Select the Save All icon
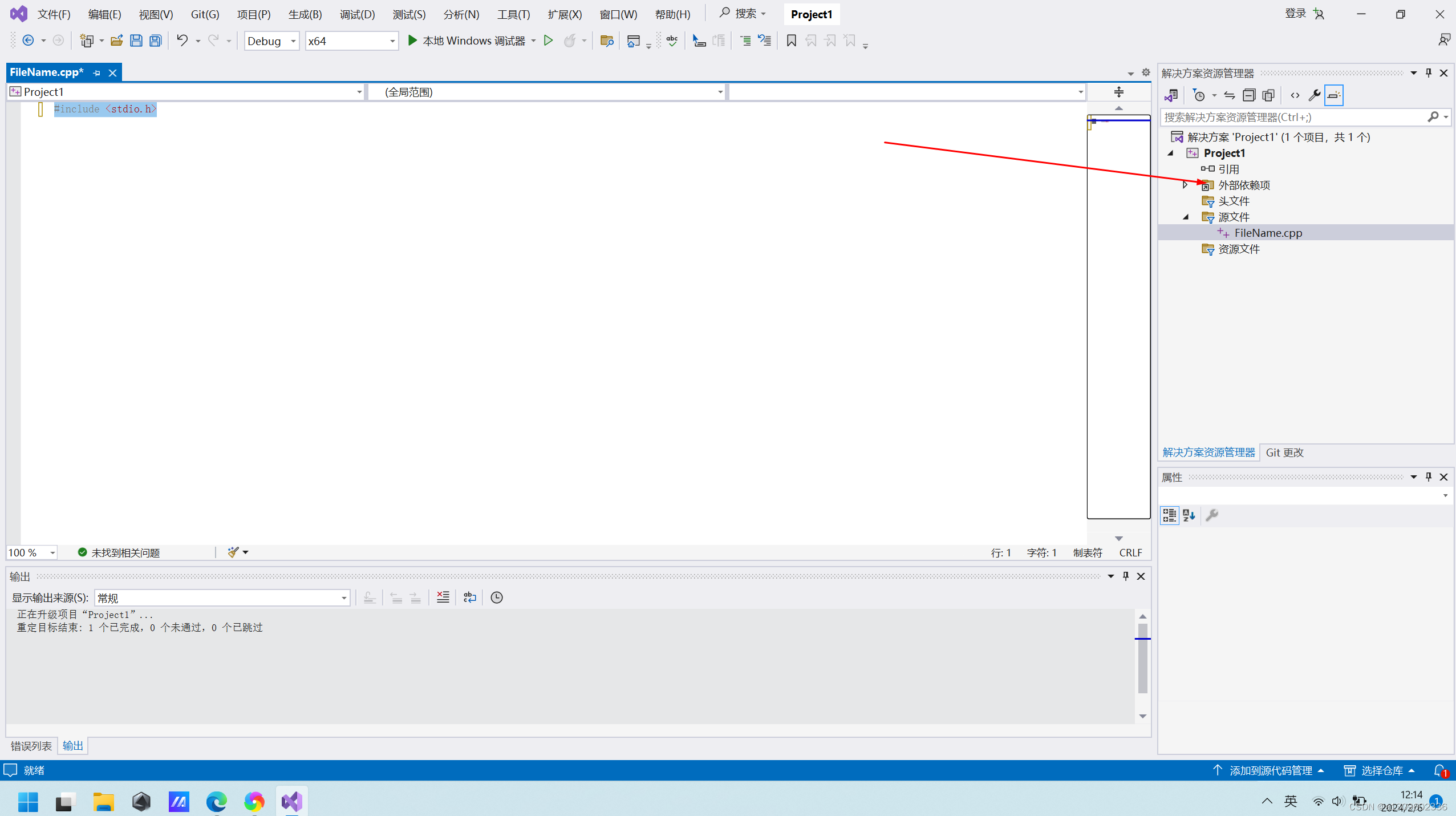Screen dimensions: 1456x816 [155, 41]
